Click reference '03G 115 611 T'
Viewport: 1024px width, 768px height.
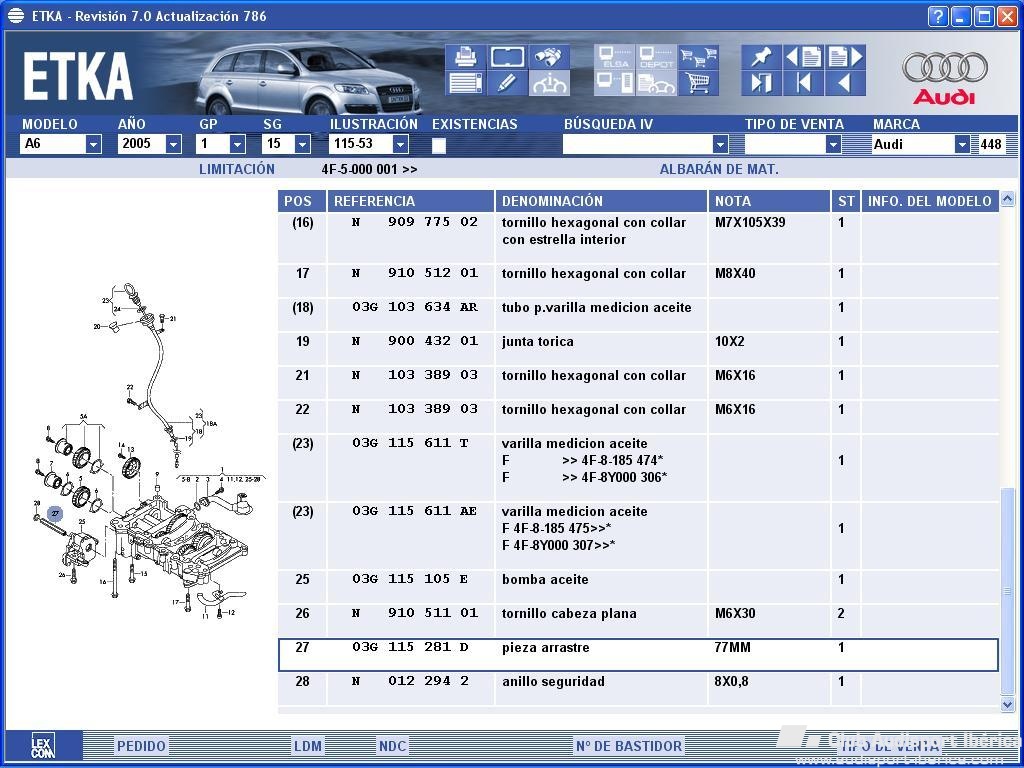point(410,443)
